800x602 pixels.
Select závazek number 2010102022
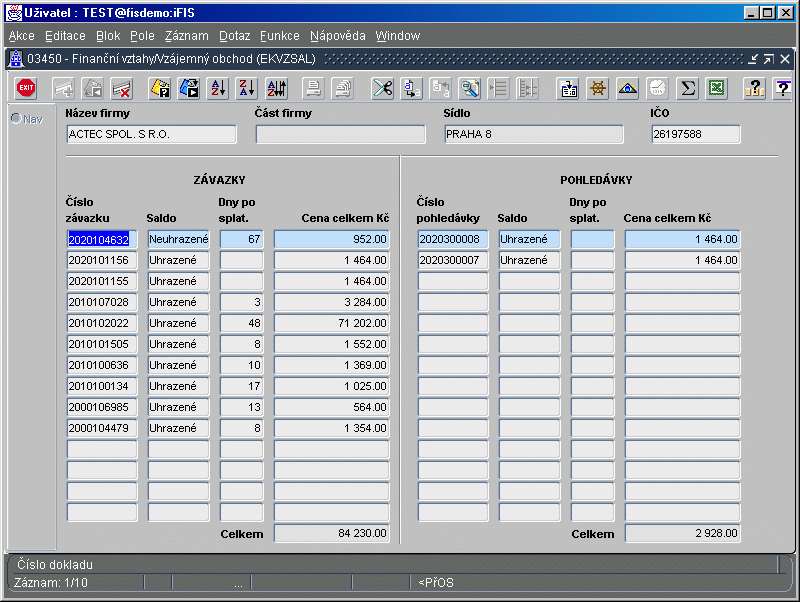tap(102, 323)
